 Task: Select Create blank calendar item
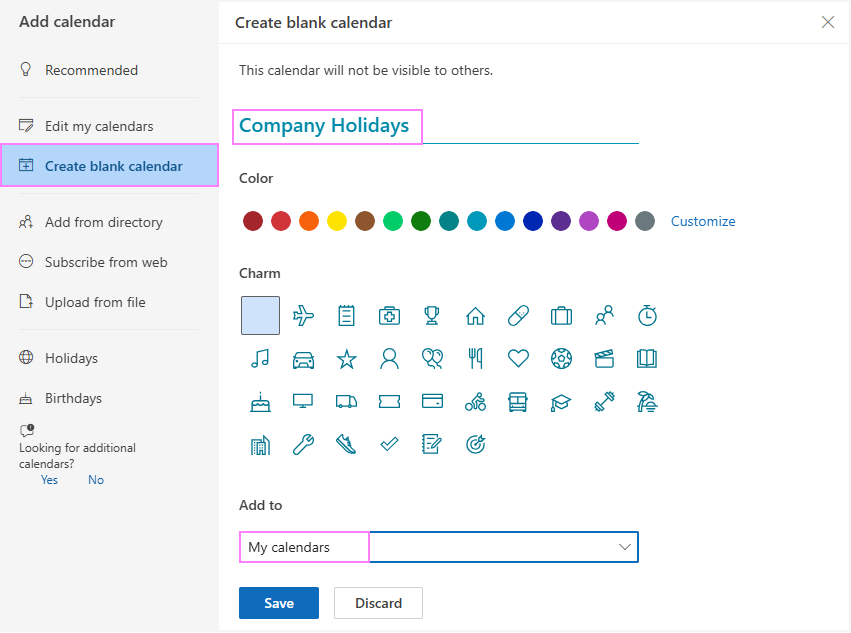pyautogui.click(x=109, y=166)
